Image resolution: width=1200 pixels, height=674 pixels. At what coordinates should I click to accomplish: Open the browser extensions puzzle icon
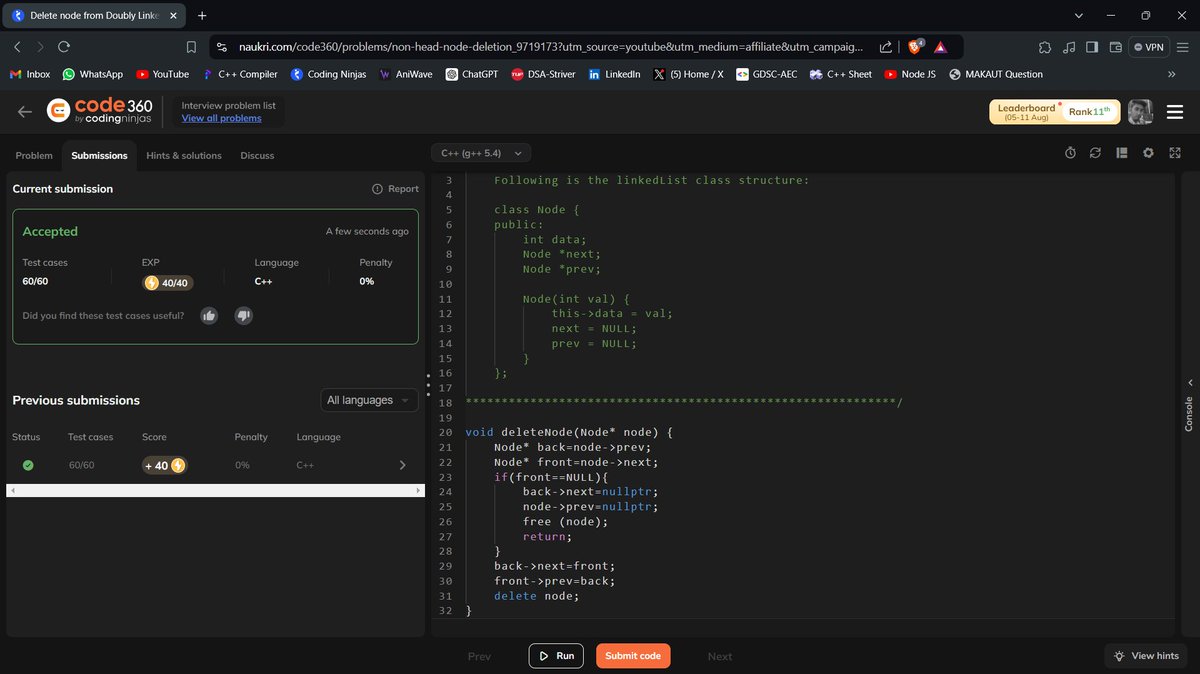[x=1045, y=47]
